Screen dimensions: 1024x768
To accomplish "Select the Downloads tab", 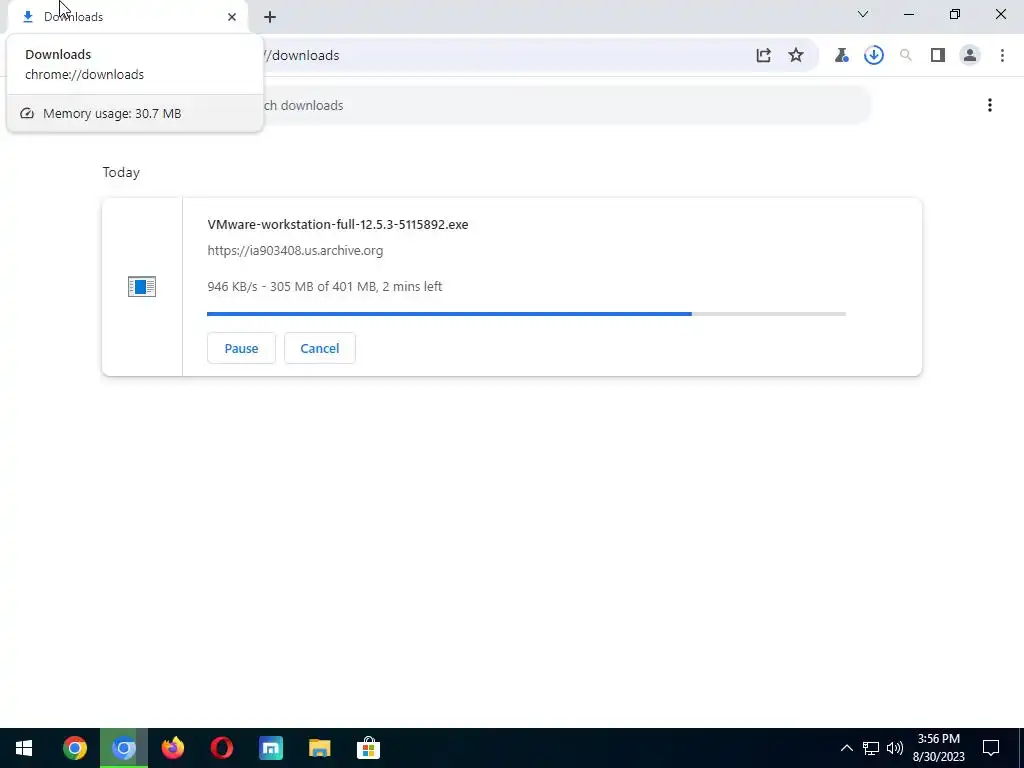I will tap(127, 17).
